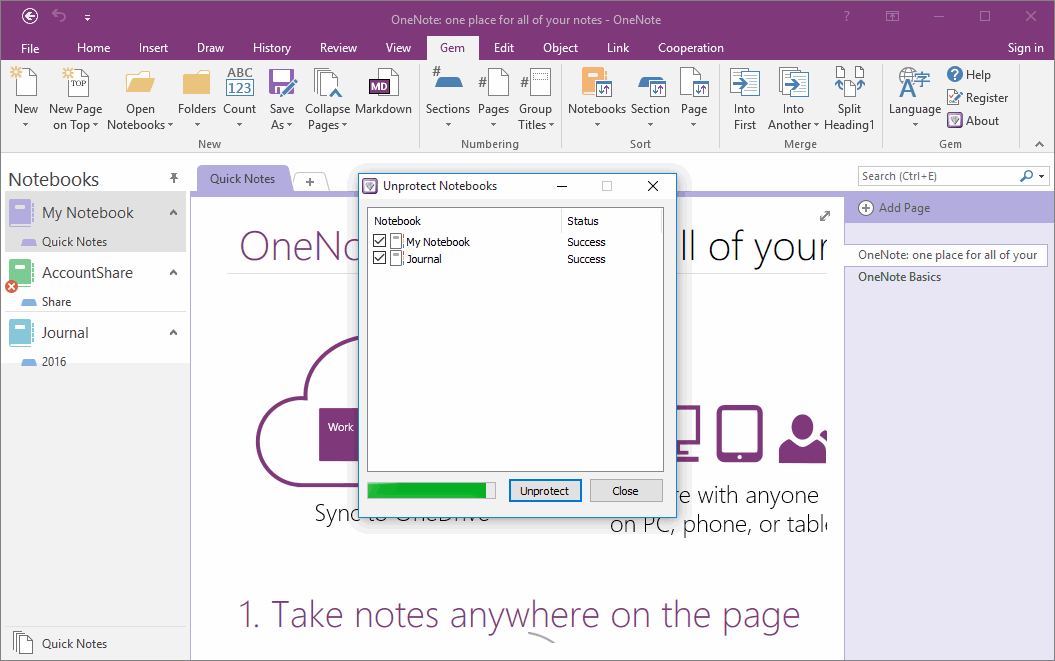This screenshot has height=661, width=1055.
Task: Click the Markdown MD icon
Action: click(x=383, y=82)
